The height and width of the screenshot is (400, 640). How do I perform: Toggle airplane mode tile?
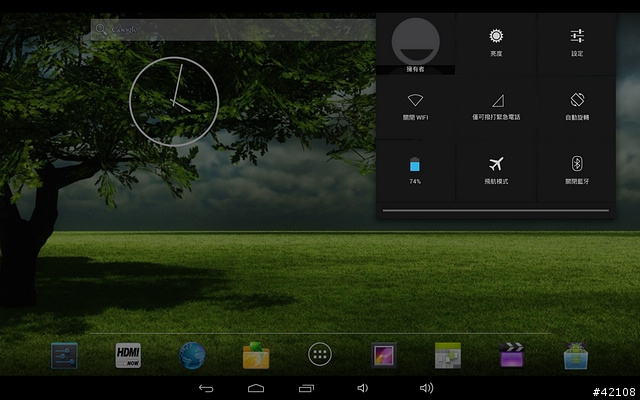[x=496, y=171]
